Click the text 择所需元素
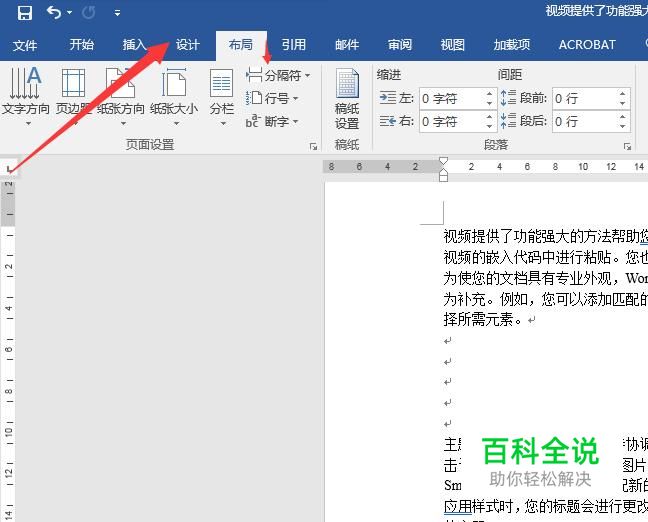This screenshot has height=522, width=648. (x=478, y=319)
